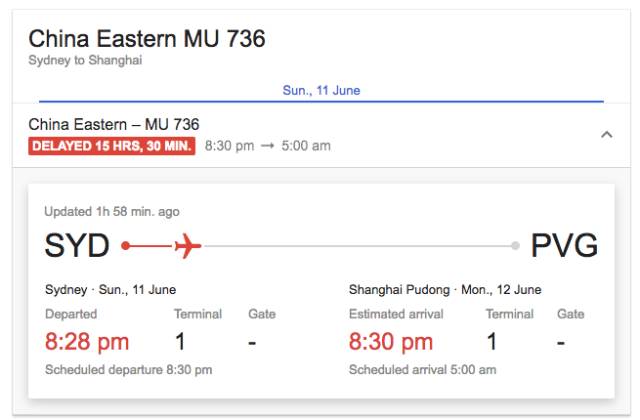Click the arrow between 8:30 pm and 5:00 am
Viewport: 640px width, 420px height.
click(266, 146)
